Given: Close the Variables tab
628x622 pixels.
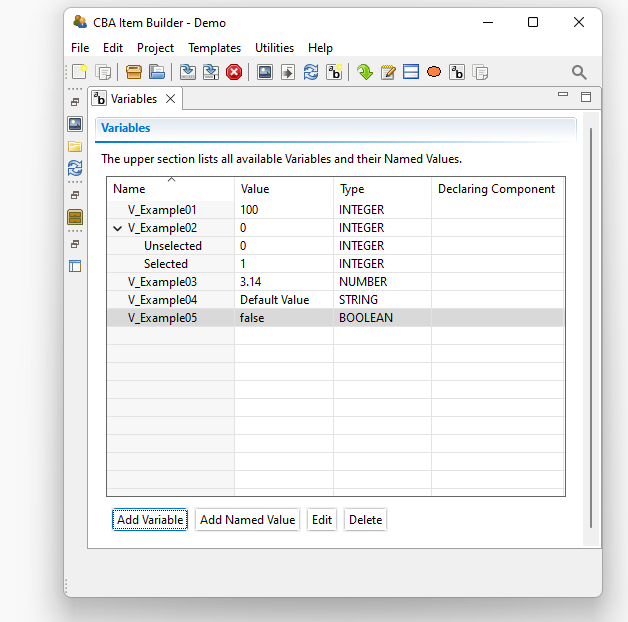Looking at the screenshot, I should [171, 99].
